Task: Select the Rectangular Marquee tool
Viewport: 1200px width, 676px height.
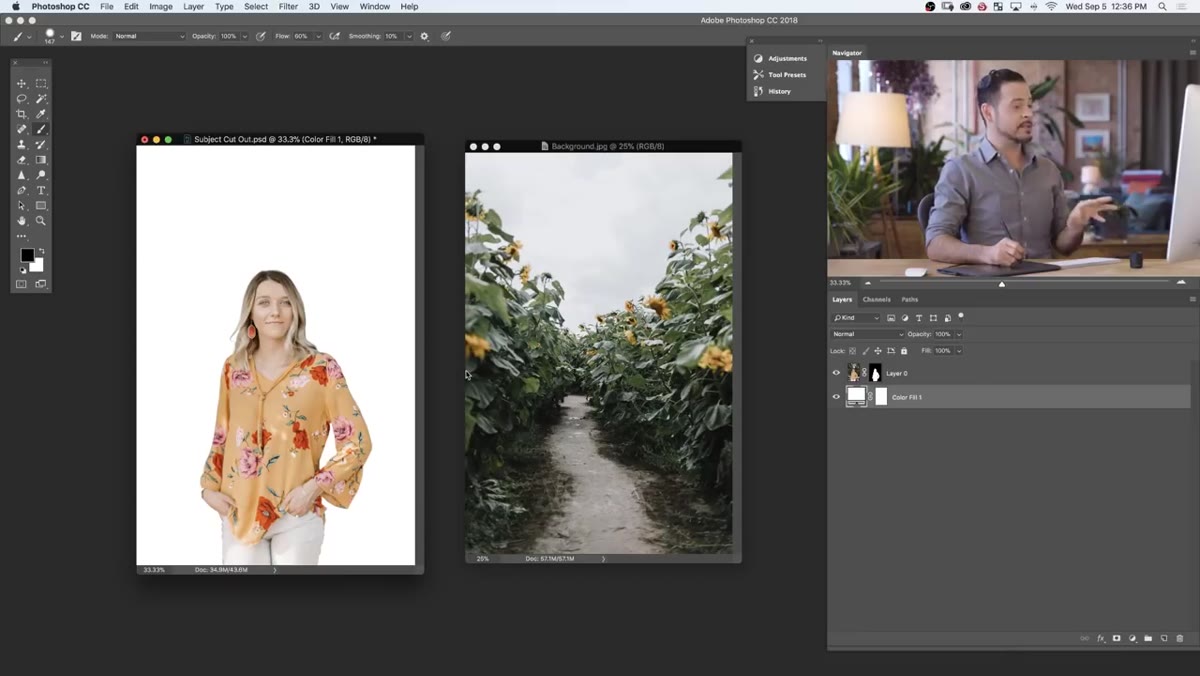Action: [x=41, y=84]
